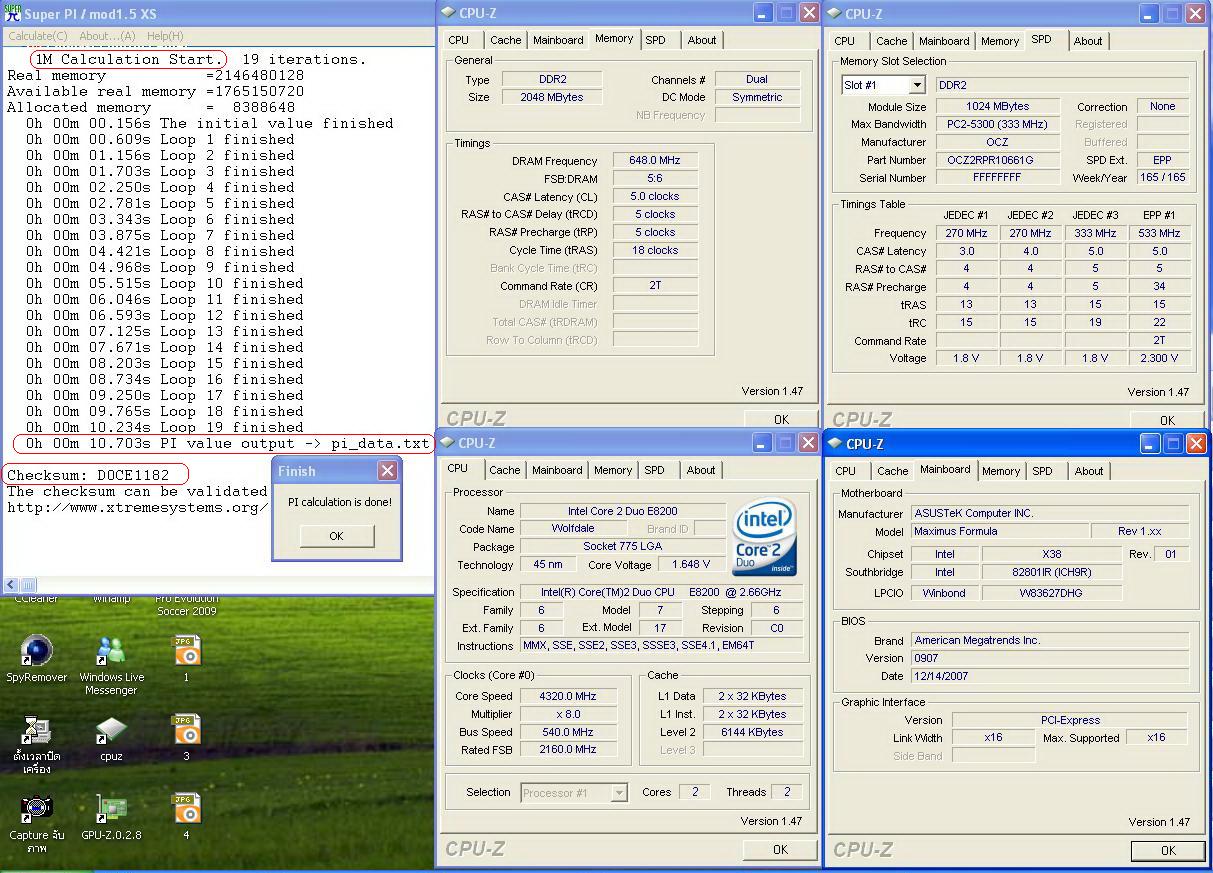The width and height of the screenshot is (1213, 873).
Task: Click the Multiplier x 8.0 value
Action: tap(567, 715)
